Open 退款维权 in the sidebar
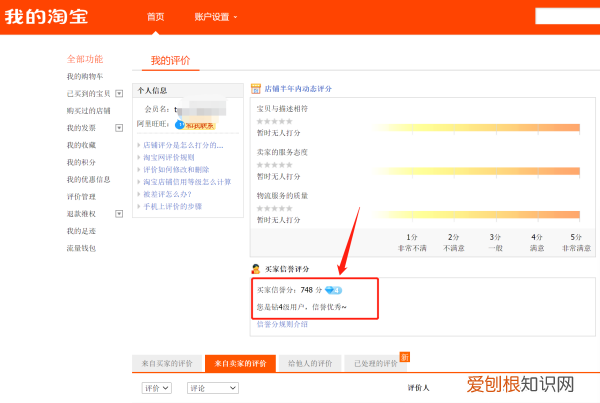Screen dimensions: 600x403 pyautogui.click(x=81, y=214)
